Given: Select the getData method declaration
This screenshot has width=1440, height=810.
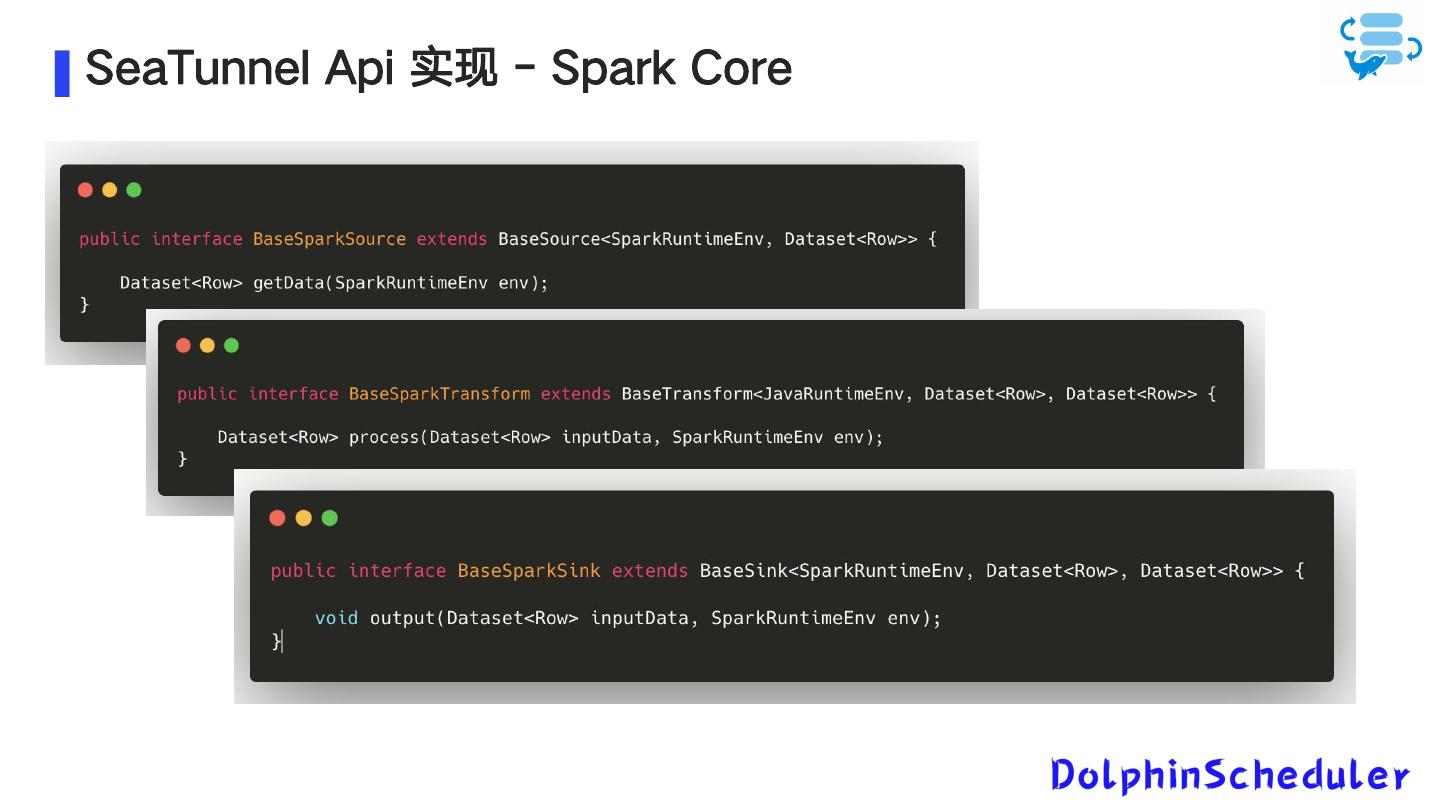Looking at the screenshot, I should [x=333, y=283].
